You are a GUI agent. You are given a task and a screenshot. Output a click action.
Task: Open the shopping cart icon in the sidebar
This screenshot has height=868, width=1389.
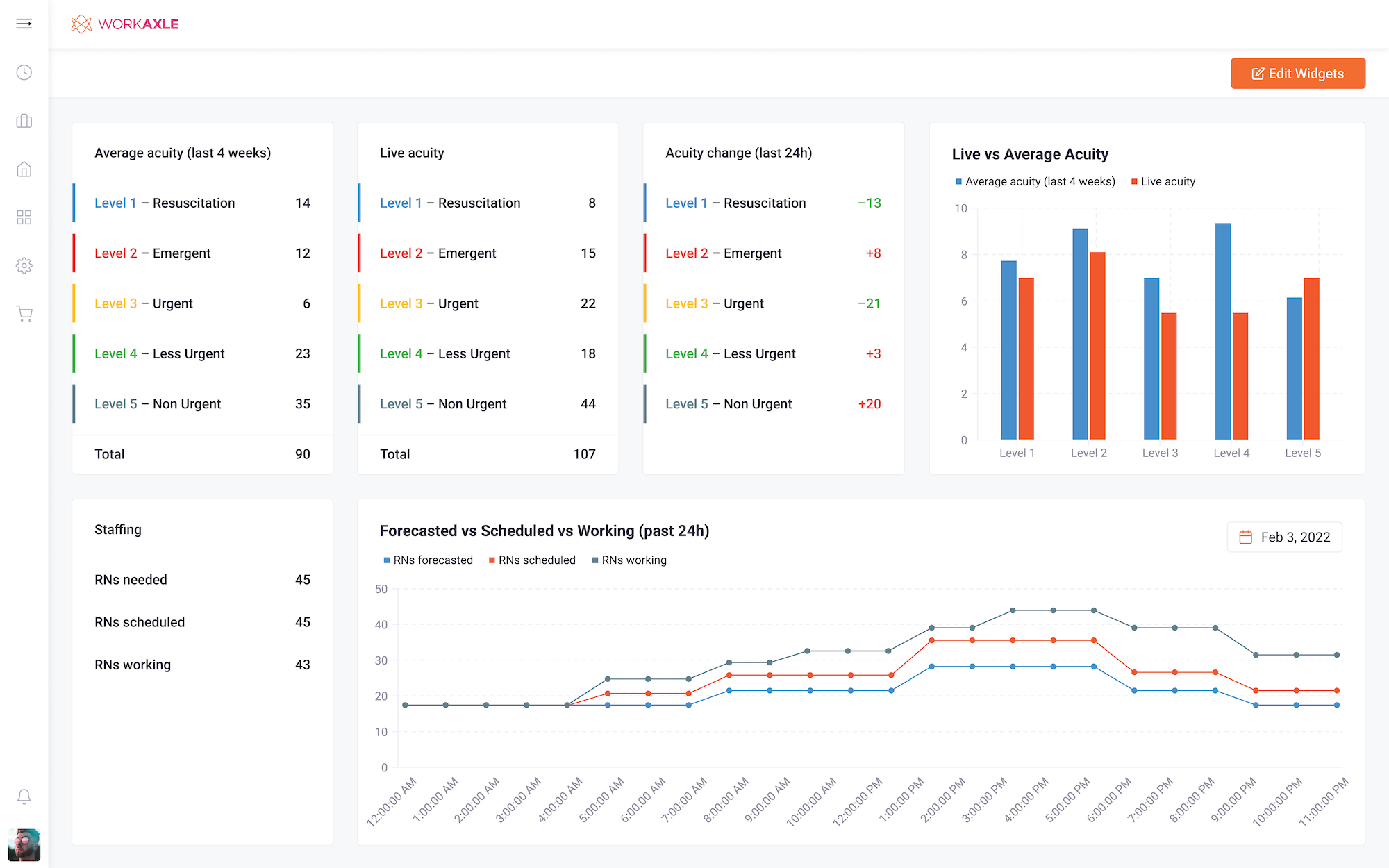pyautogui.click(x=24, y=313)
